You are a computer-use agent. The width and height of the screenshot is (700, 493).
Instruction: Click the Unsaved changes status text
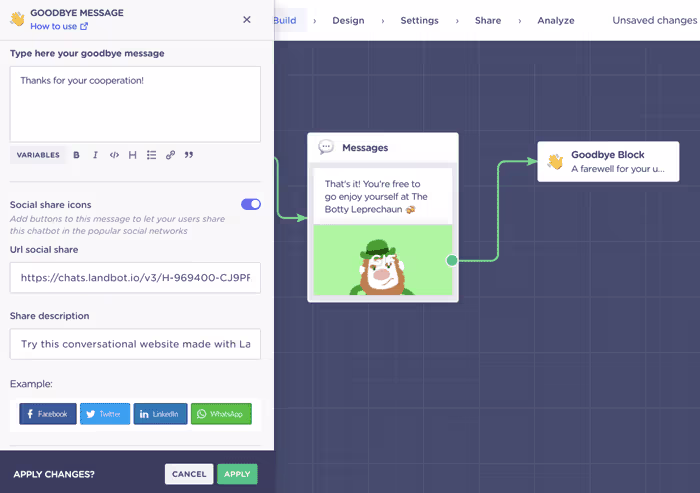(x=654, y=21)
